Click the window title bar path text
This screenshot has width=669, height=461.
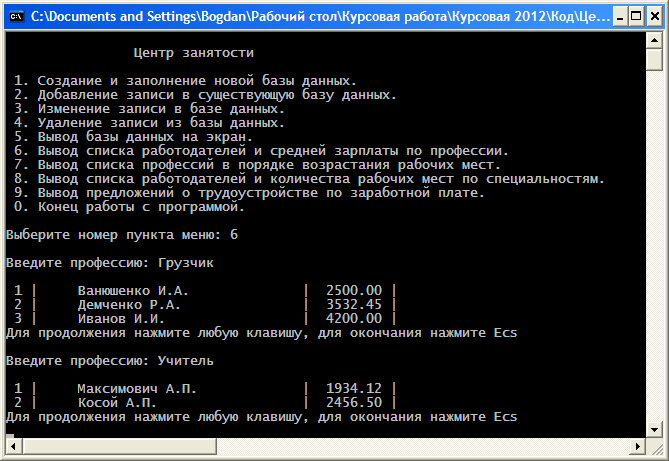click(x=300, y=15)
